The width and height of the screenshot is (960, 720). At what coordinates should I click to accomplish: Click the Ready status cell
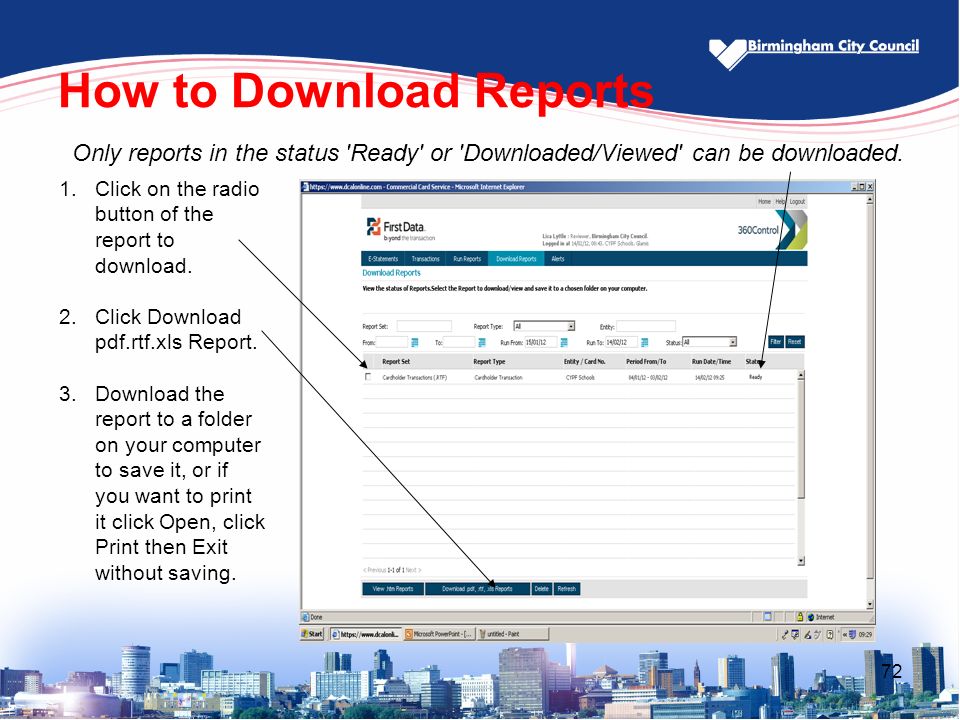pos(756,377)
